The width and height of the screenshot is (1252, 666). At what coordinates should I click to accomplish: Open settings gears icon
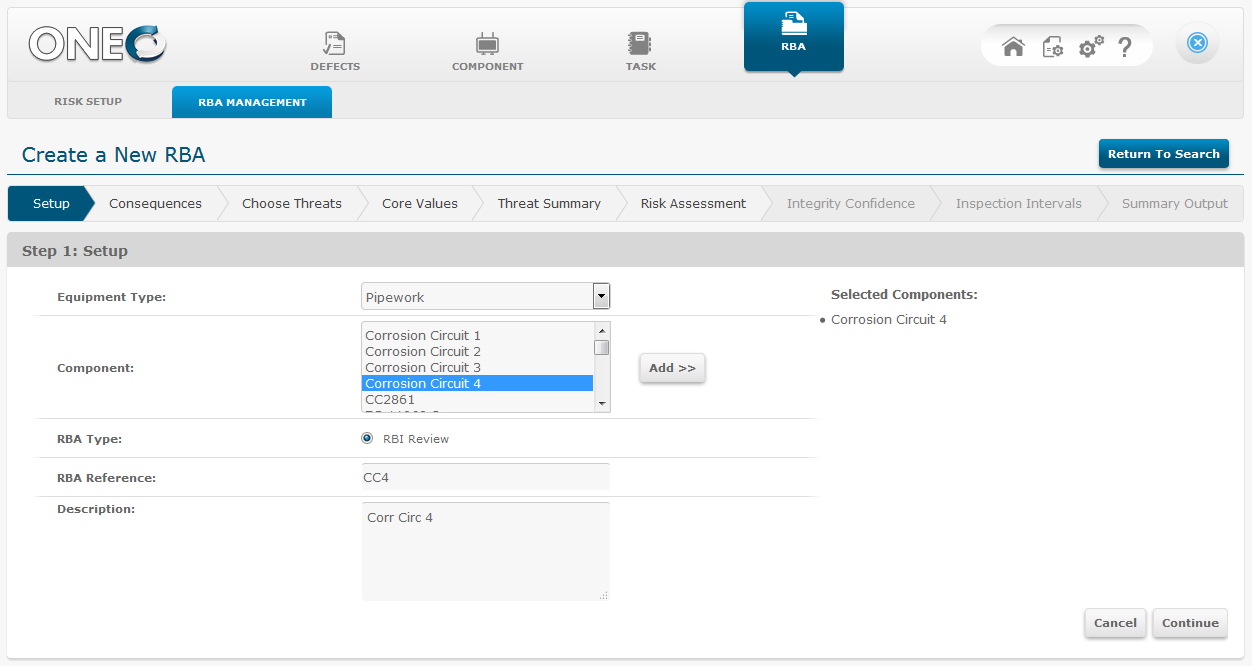click(x=1090, y=47)
